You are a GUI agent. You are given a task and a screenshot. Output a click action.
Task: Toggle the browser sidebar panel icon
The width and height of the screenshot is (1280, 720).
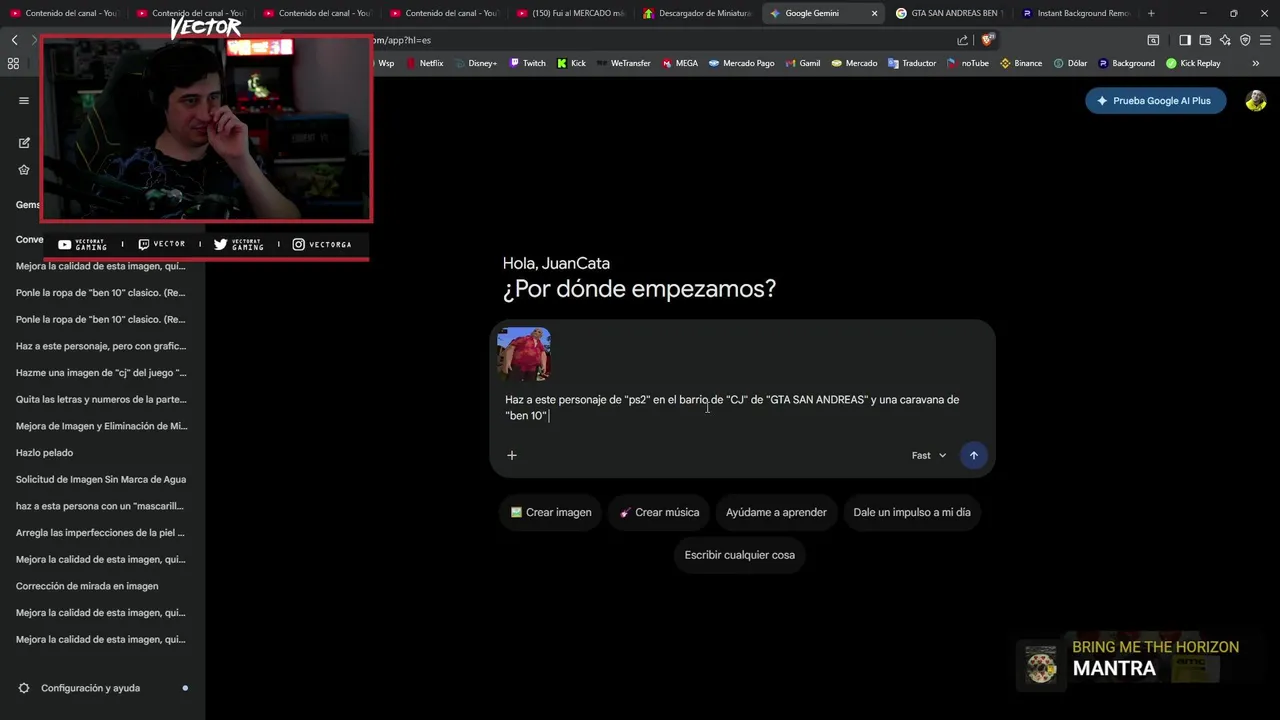click(1185, 40)
